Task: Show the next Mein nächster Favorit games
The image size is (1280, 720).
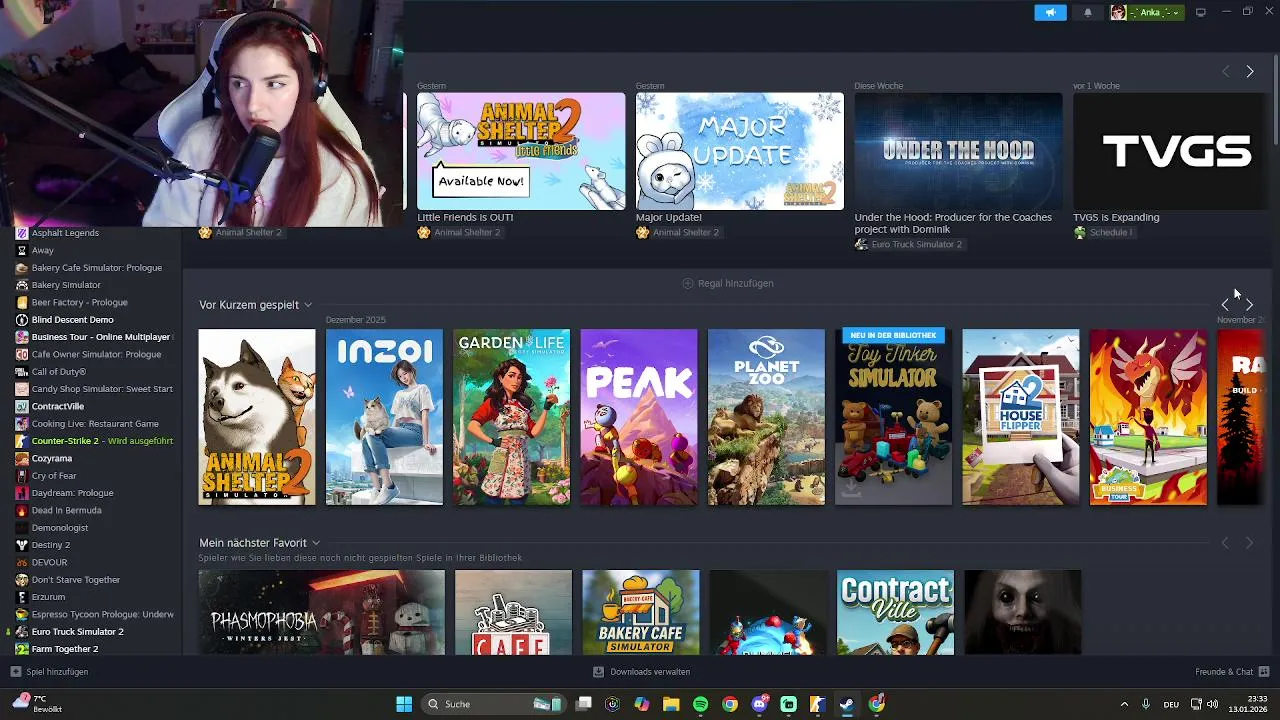Action: pyautogui.click(x=1250, y=543)
